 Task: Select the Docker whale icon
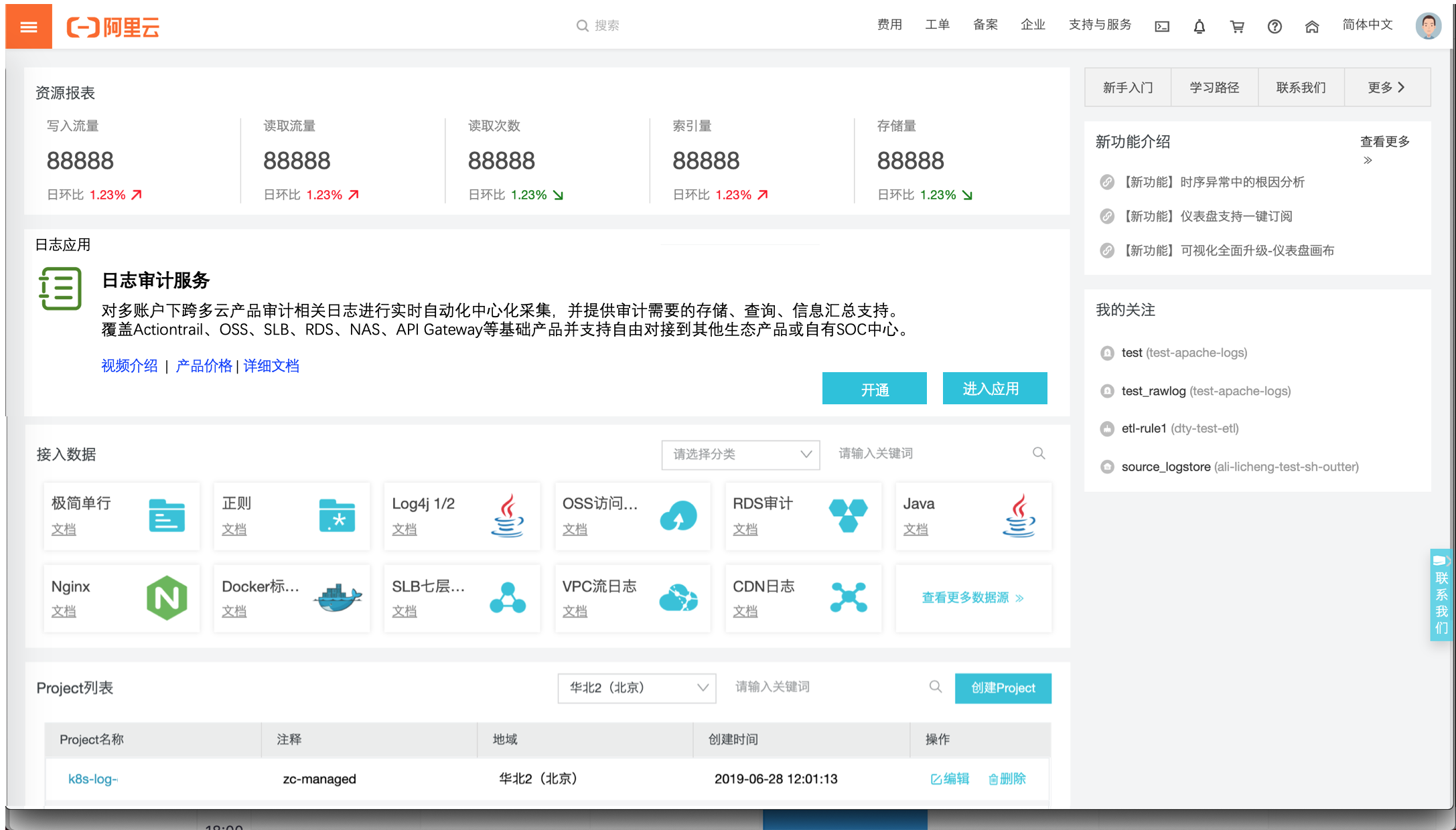point(338,598)
